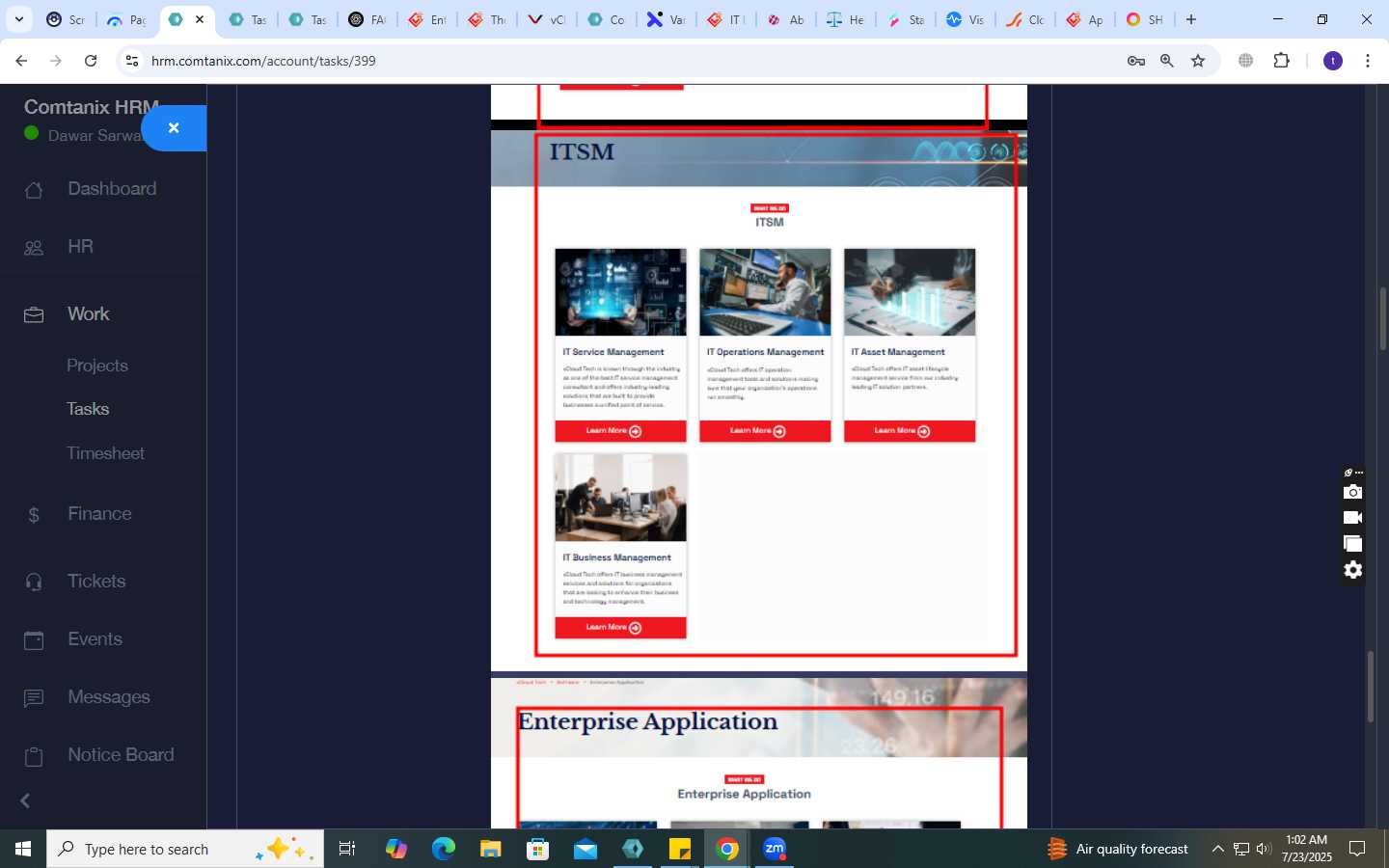Image resolution: width=1389 pixels, height=868 pixels.
Task: Open the notification center icon
Action: tap(1357, 849)
